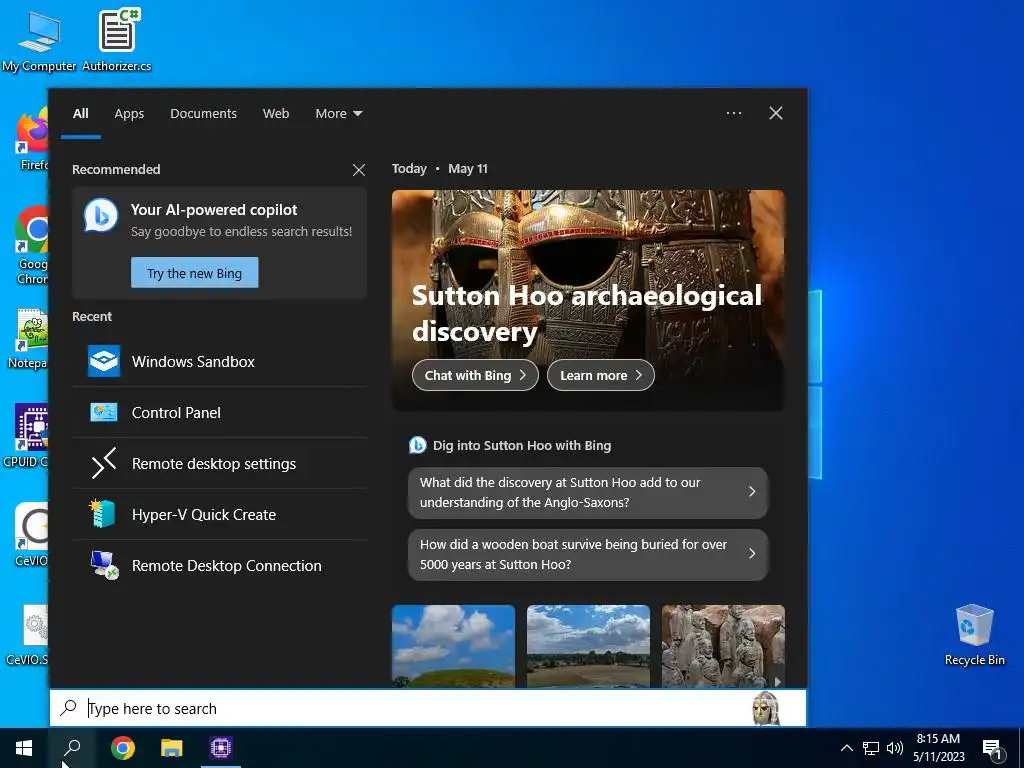The width and height of the screenshot is (1024, 768).
Task: Open the wooden boat survival question
Action: click(588, 554)
